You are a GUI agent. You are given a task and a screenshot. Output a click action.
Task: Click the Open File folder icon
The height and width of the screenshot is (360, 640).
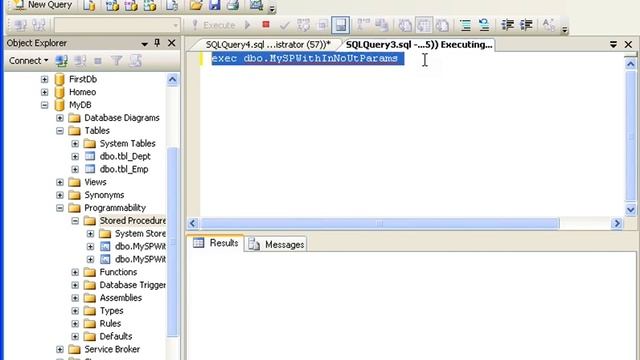click(x=196, y=5)
